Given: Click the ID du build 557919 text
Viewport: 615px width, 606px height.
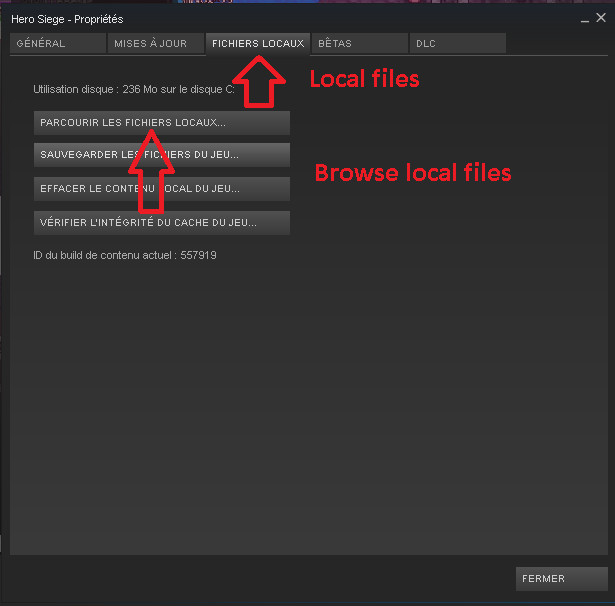Looking at the screenshot, I should tap(125, 255).
